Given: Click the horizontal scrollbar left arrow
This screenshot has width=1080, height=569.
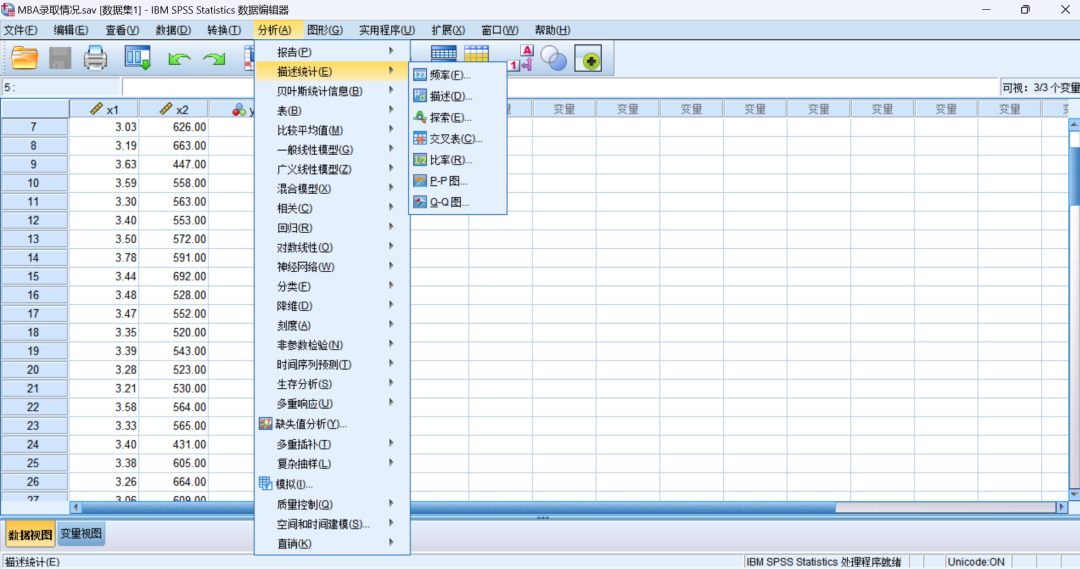Looking at the screenshot, I should tap(76, 508).
